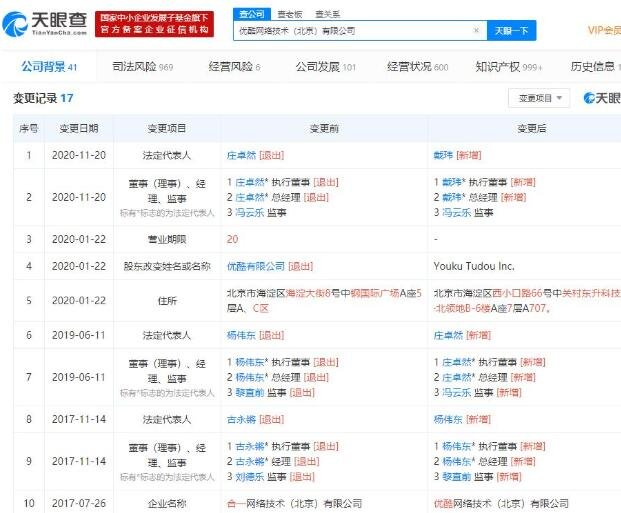The image size is (621, 513).
Task: Open the 经营风险 tab
Action: (234, 67)
